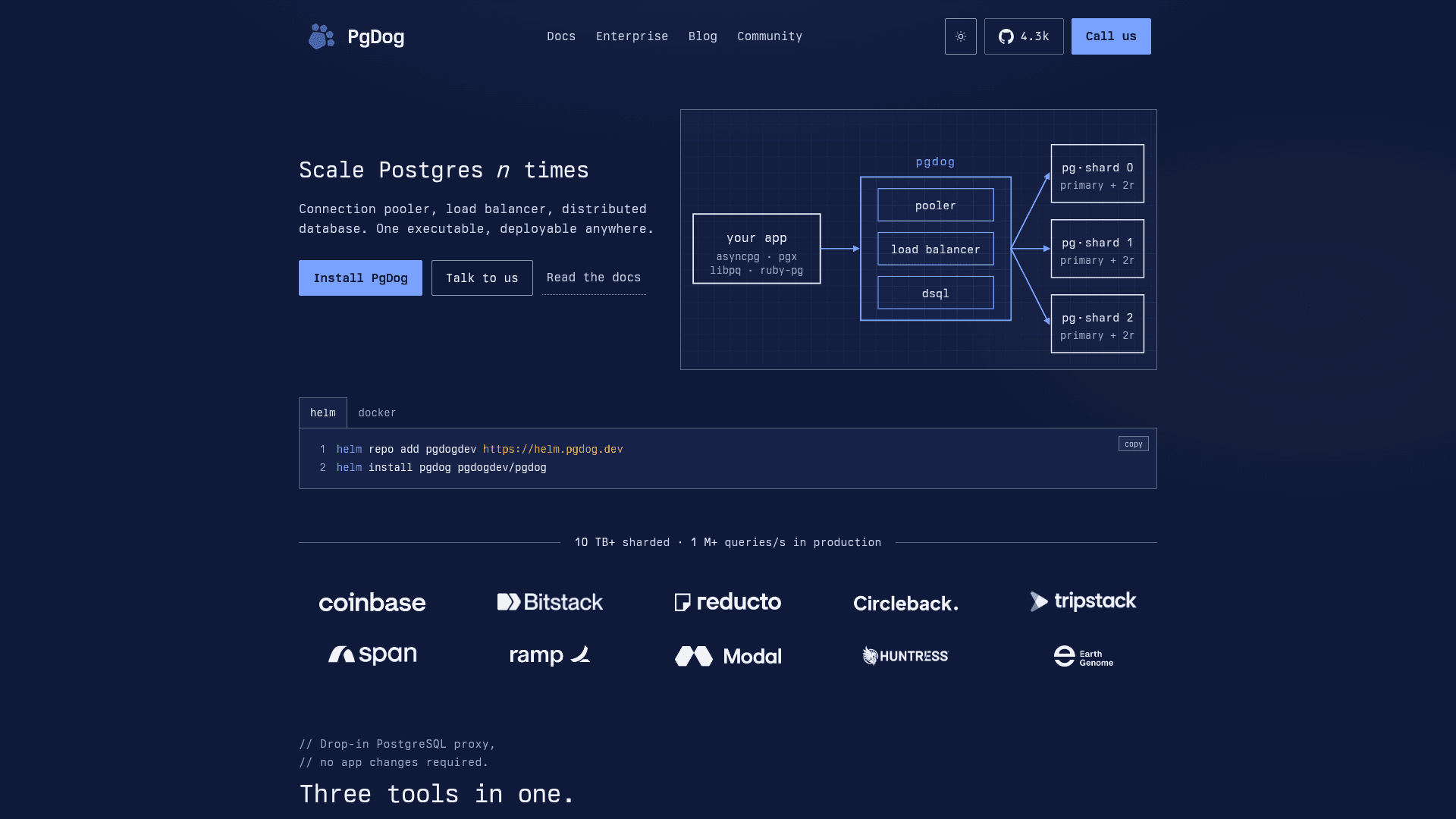Click the https://helm.pgdog.dev URL
The height and width of the screenshot is (819, 1456).
tap(553, 449)
